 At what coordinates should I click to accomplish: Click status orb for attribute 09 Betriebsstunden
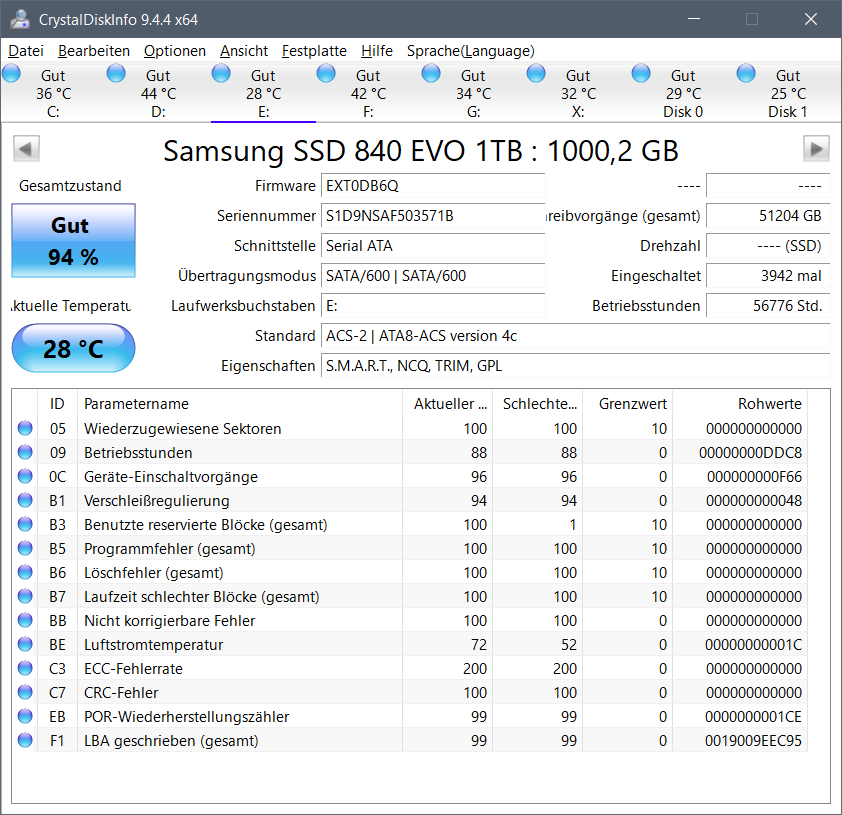(x=25, y=453)
